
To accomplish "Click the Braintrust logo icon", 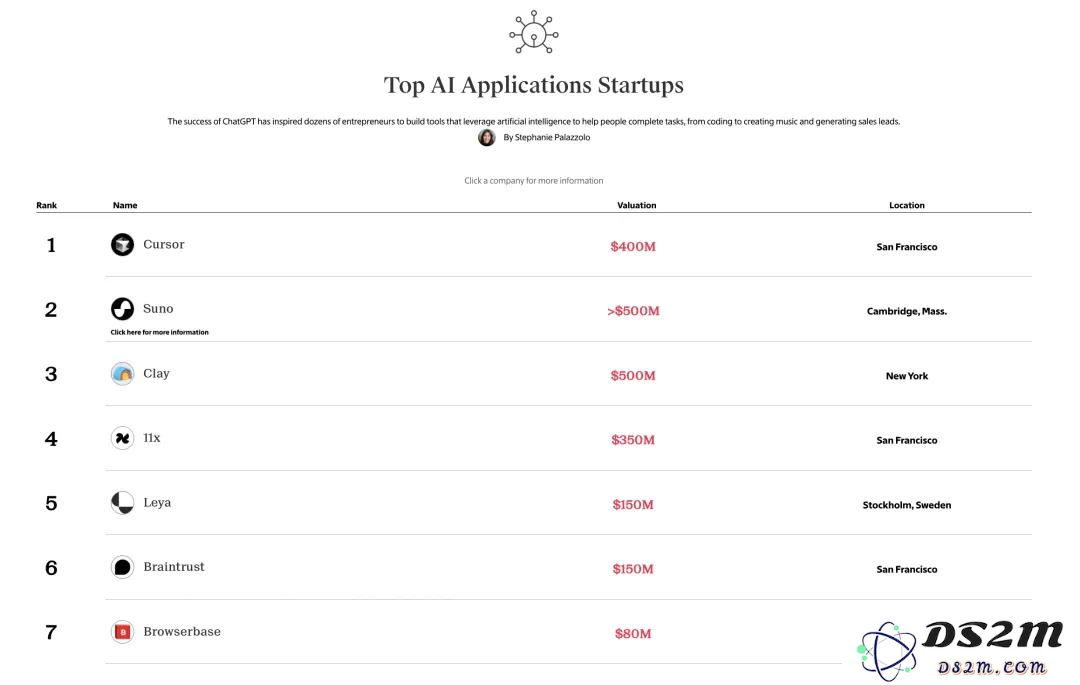I will [123, 567].
